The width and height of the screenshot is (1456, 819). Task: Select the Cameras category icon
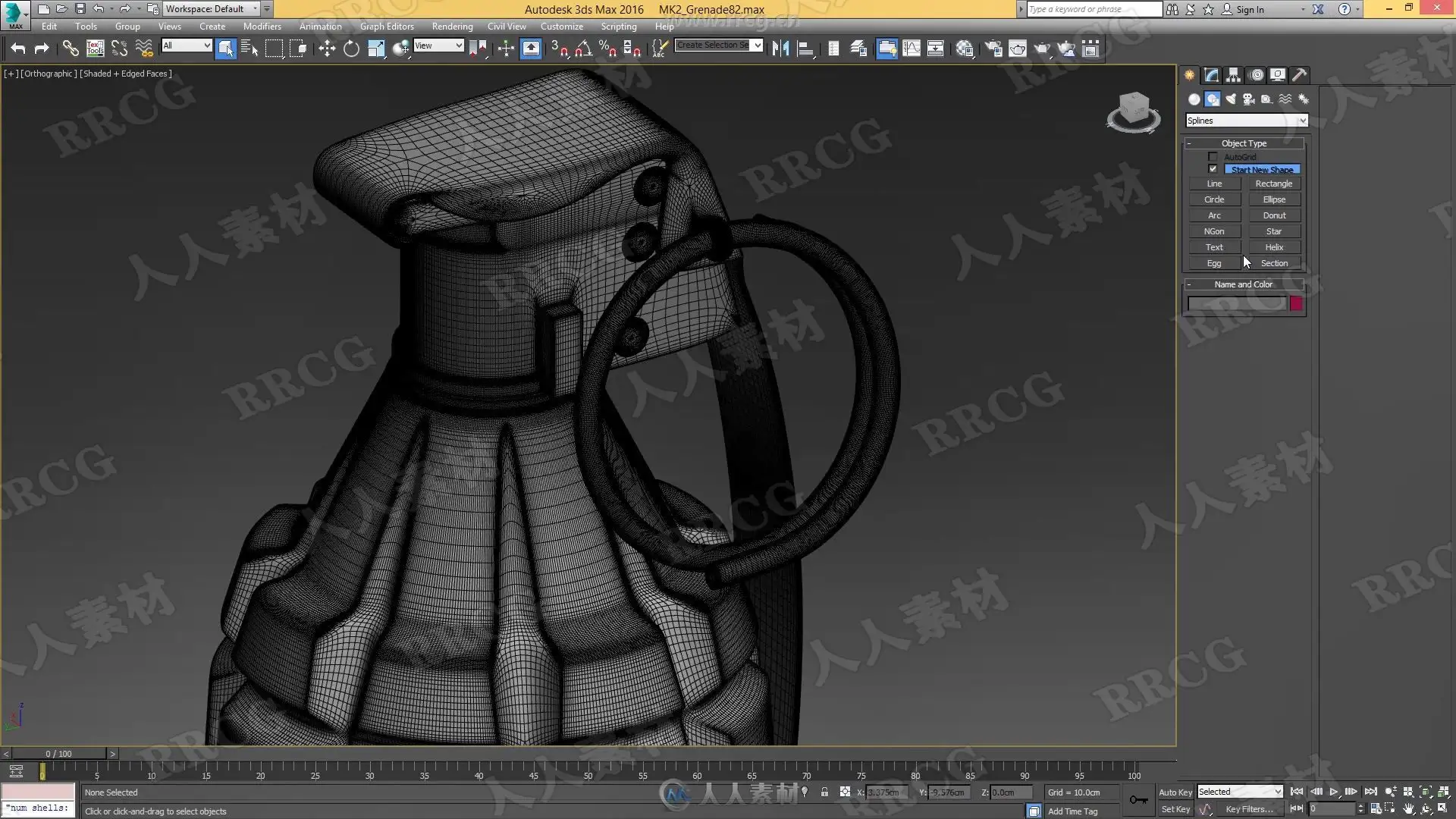1248,99
